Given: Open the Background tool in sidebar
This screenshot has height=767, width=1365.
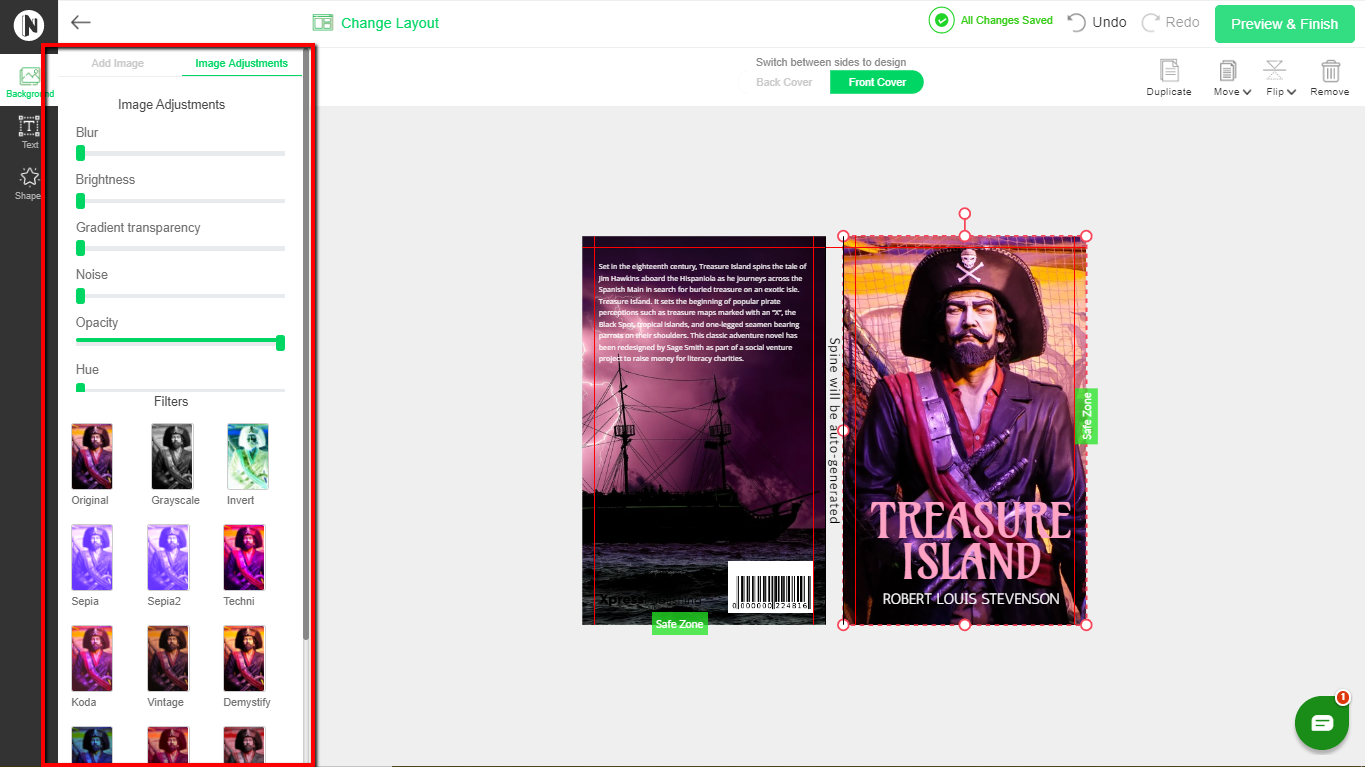Looking at the screenshot, I should pyautogui.click(x=29, y=81).
